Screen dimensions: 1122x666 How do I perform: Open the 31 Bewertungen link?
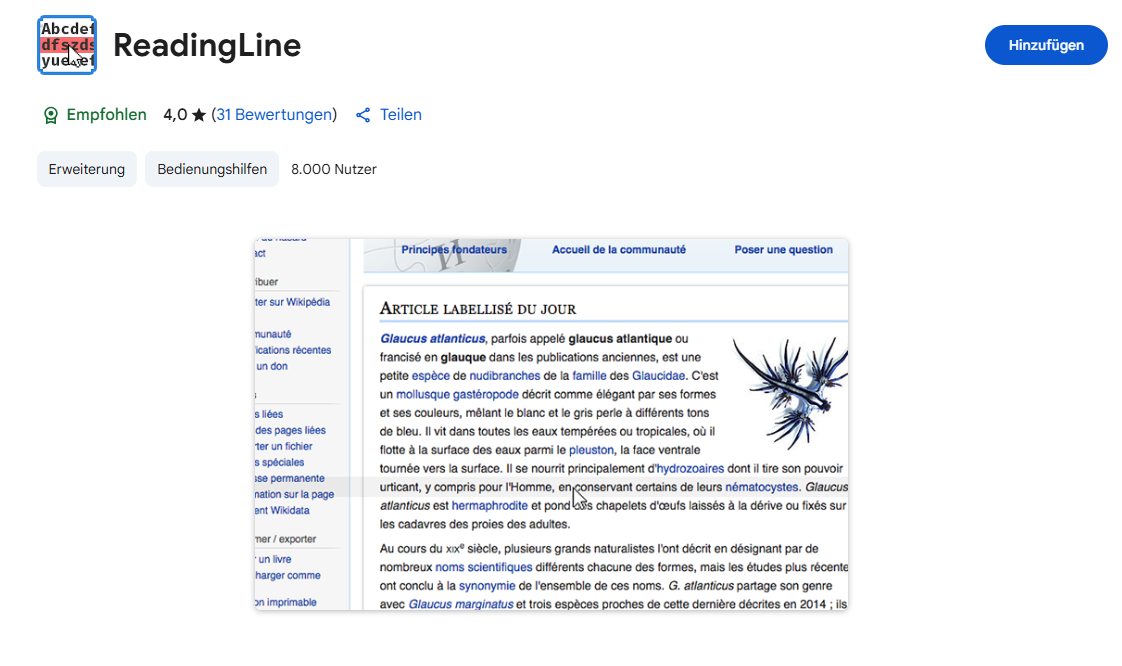[x=274, y=114]
